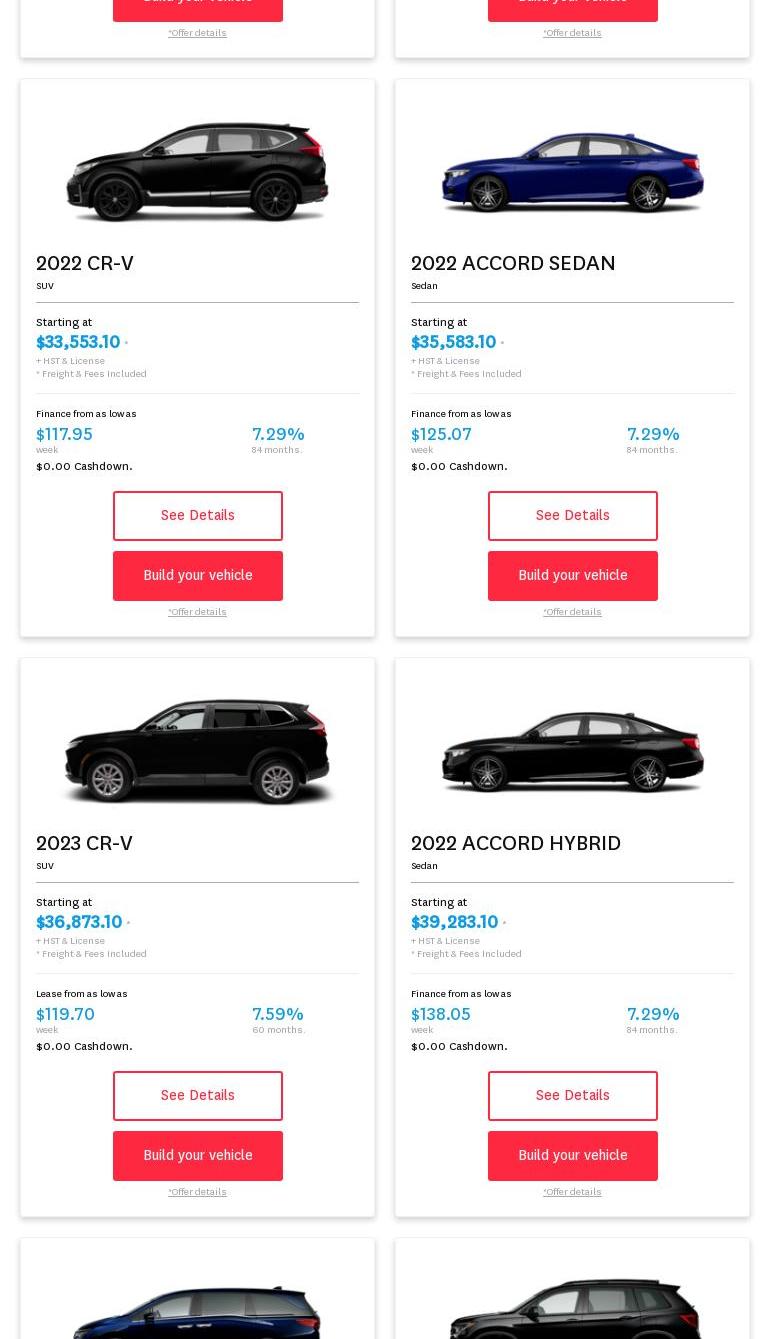Viewport: 770px width, 1339px height.
Task: Click the 2022 ACCORD SEDAN title
Action: point(513,264)
